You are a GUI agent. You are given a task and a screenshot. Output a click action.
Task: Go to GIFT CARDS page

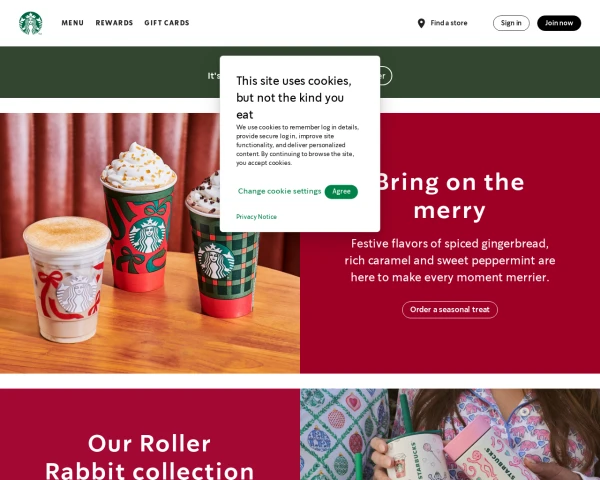(x=167, y=23)
